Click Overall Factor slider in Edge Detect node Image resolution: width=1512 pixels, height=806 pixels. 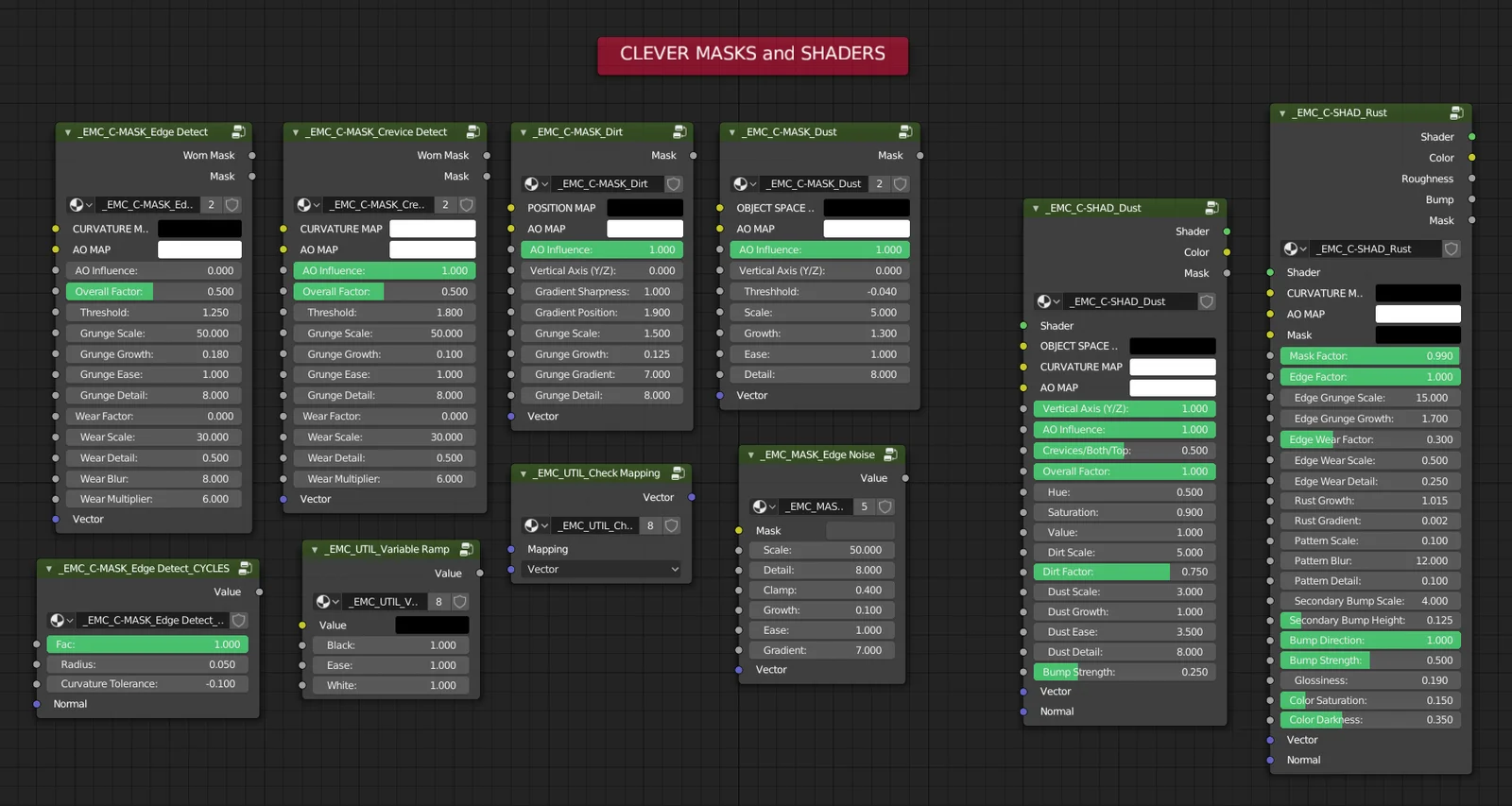coord(154,292)
